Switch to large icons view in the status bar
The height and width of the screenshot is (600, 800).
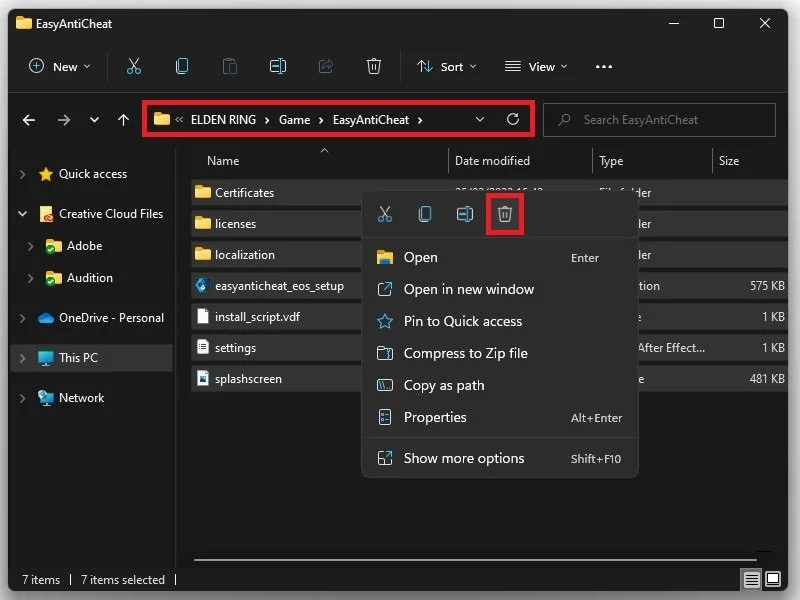tap(773, 580)
